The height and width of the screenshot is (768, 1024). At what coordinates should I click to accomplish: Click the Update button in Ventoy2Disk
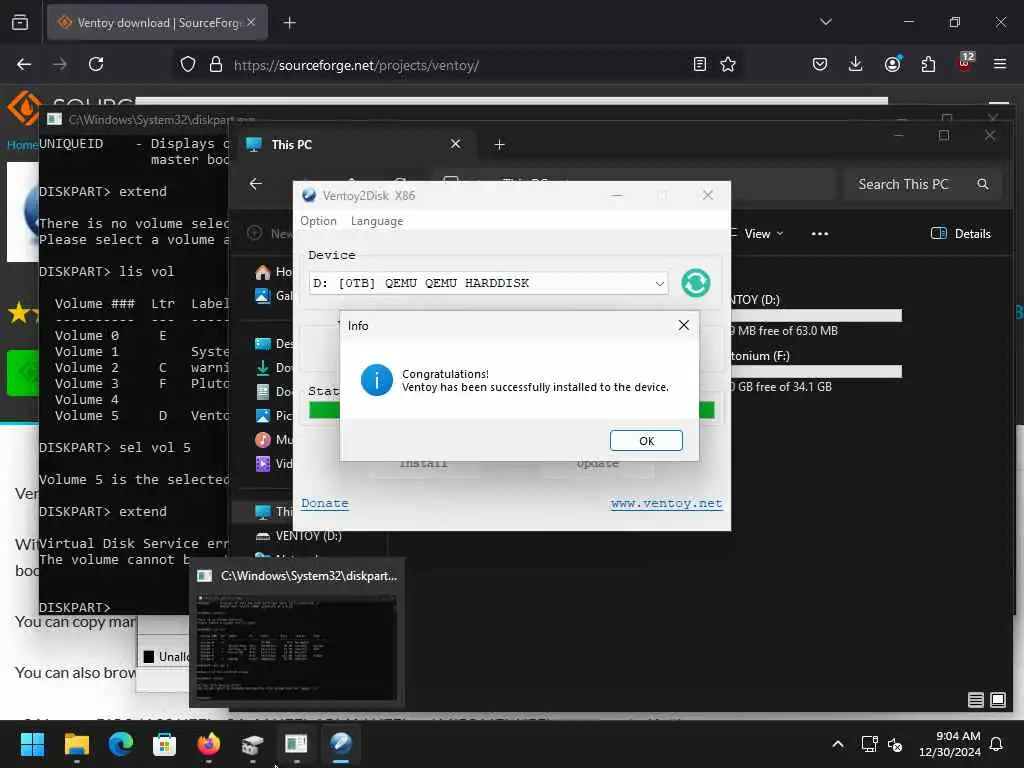tap(597, 464)
